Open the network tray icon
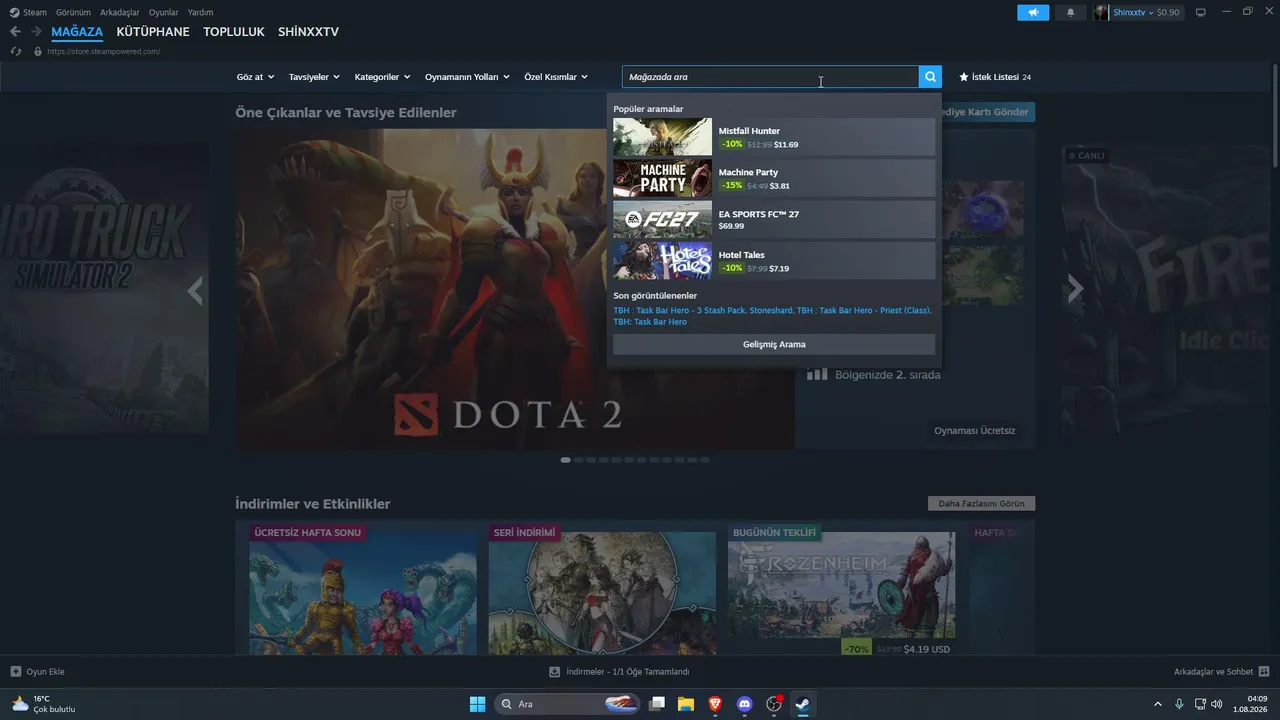Screen dimensions: 1280x720 click(x=1199, y=704)
